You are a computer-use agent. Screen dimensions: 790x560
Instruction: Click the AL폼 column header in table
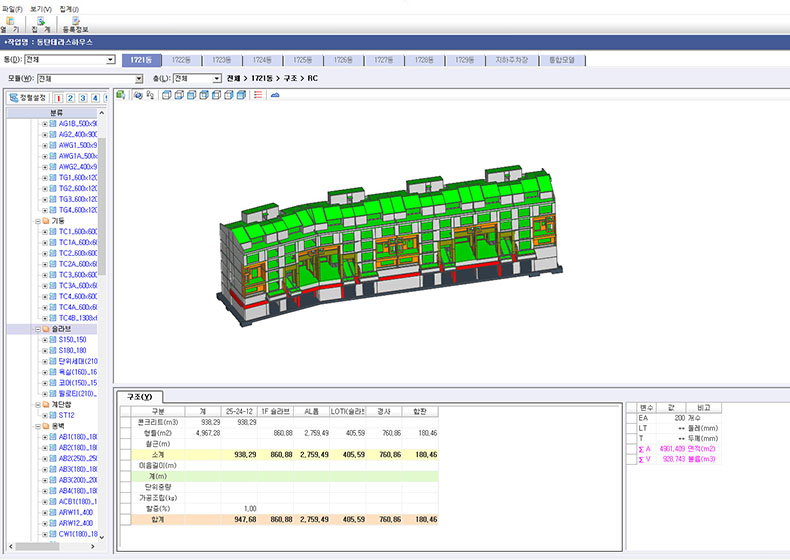point(311,411)
